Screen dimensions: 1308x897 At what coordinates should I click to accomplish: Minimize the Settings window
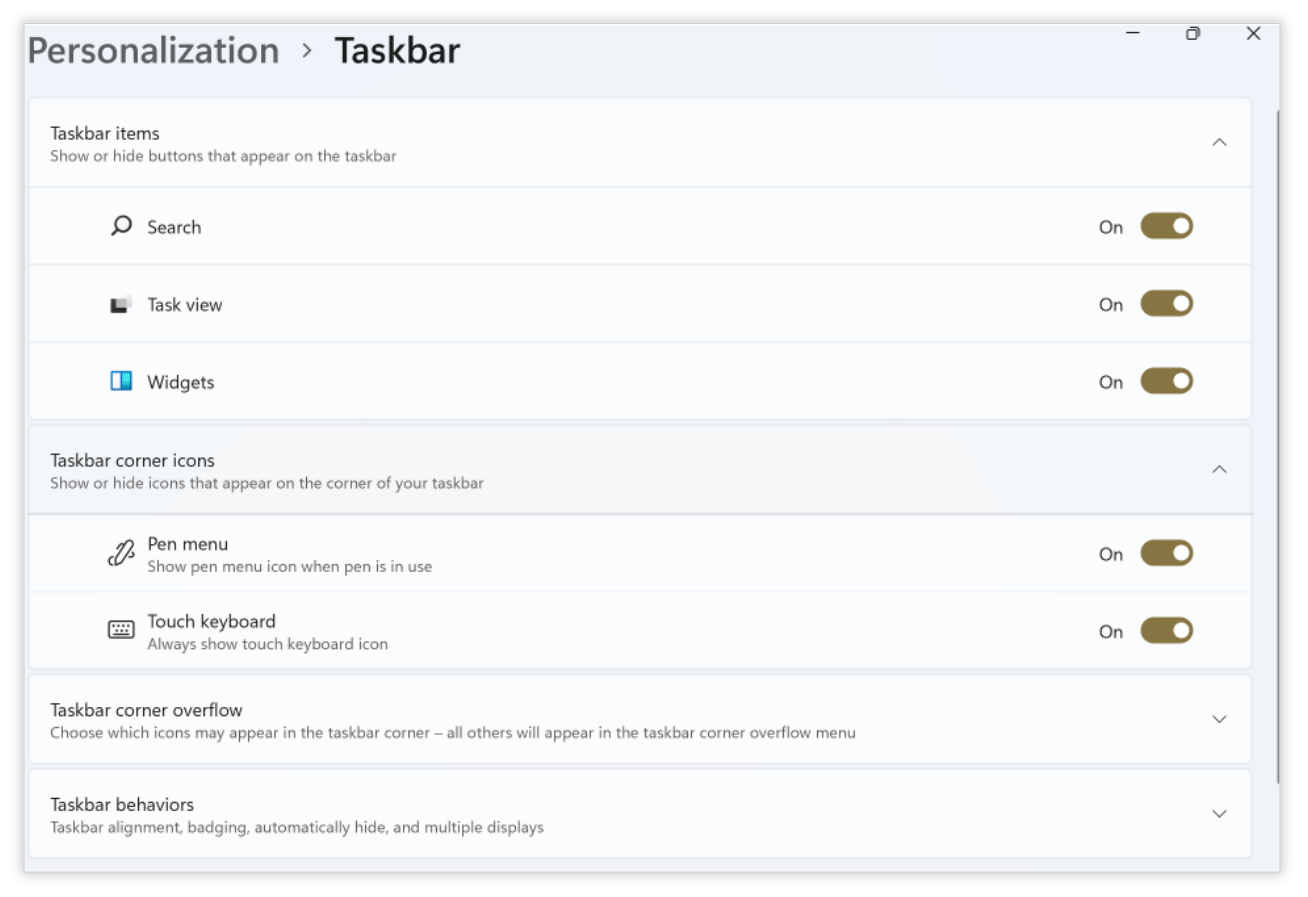tap(1133, 33)
